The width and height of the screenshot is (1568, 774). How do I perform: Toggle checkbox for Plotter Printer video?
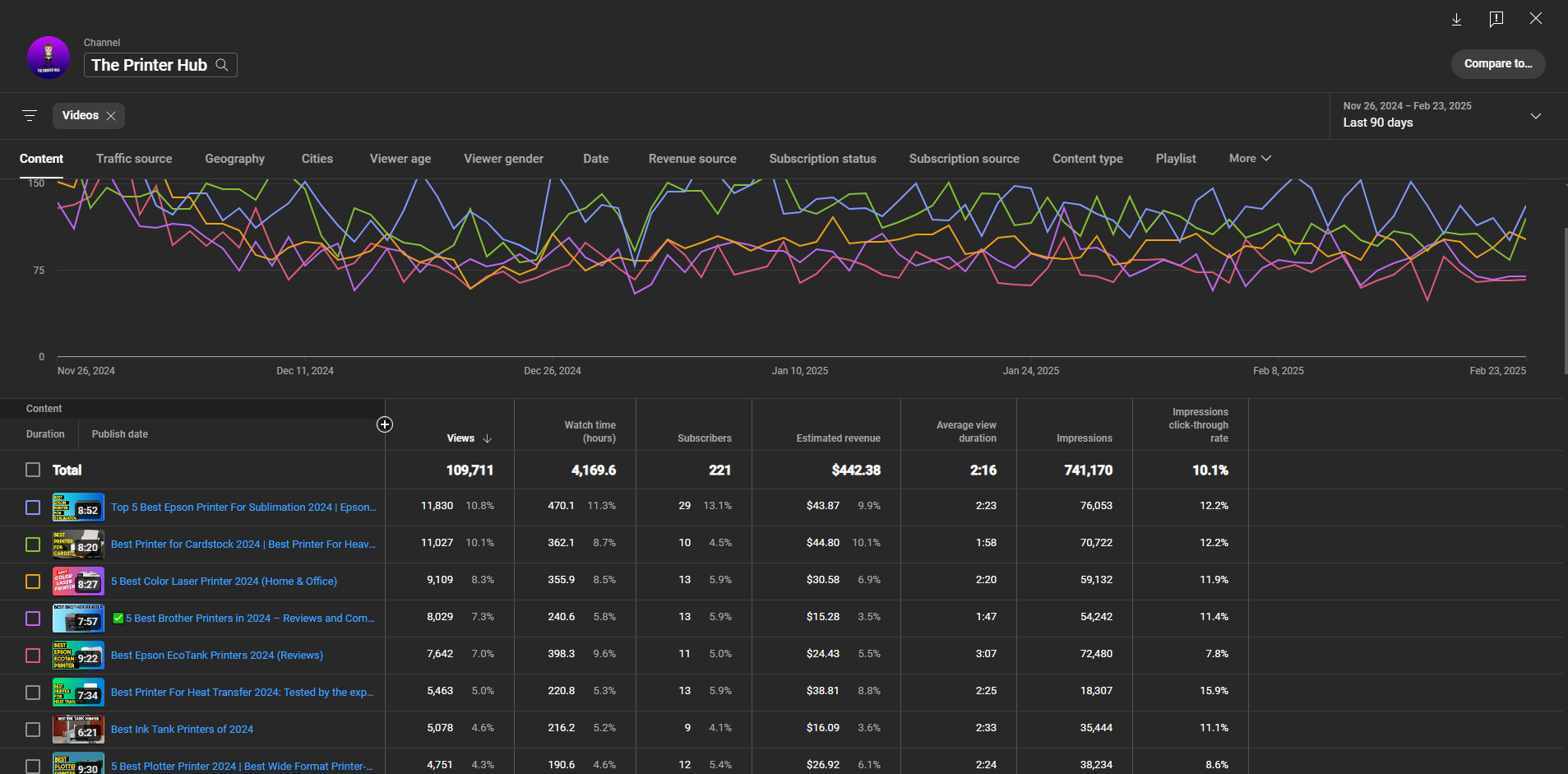pos(33,767)
